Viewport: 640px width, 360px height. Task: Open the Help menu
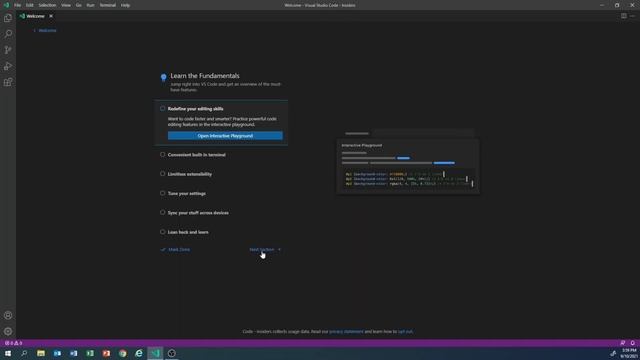coord(125,5)
